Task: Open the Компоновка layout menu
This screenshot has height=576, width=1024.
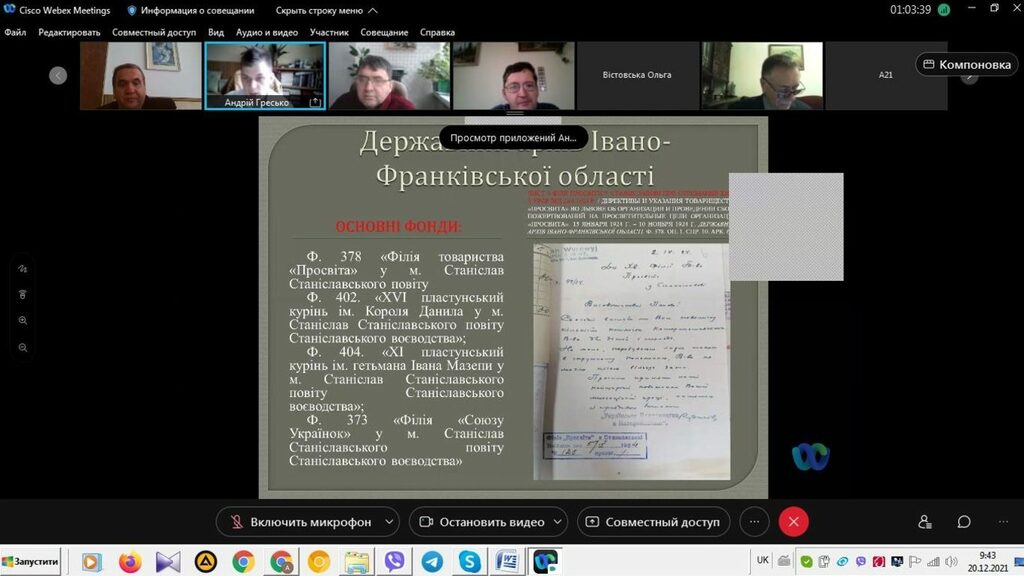Action: (x=967, y=65)
